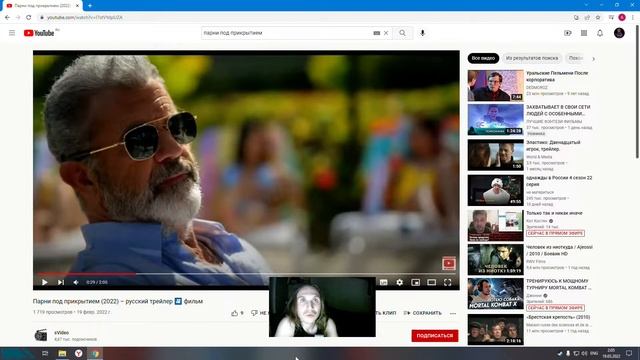
Task: Open more actions three-dot menu
Action: 453,313
